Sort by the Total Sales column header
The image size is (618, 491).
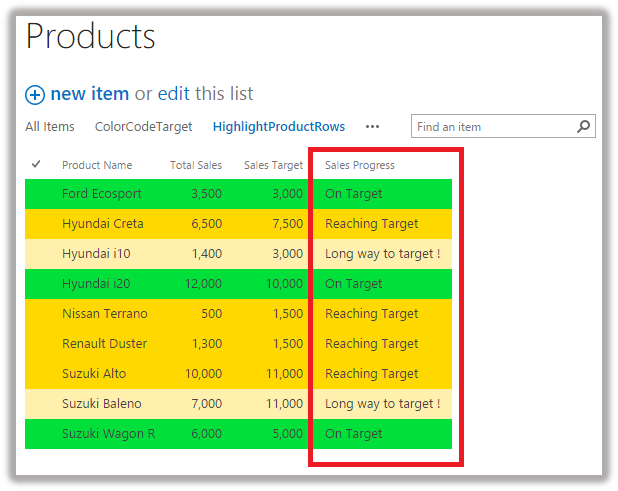196,165
